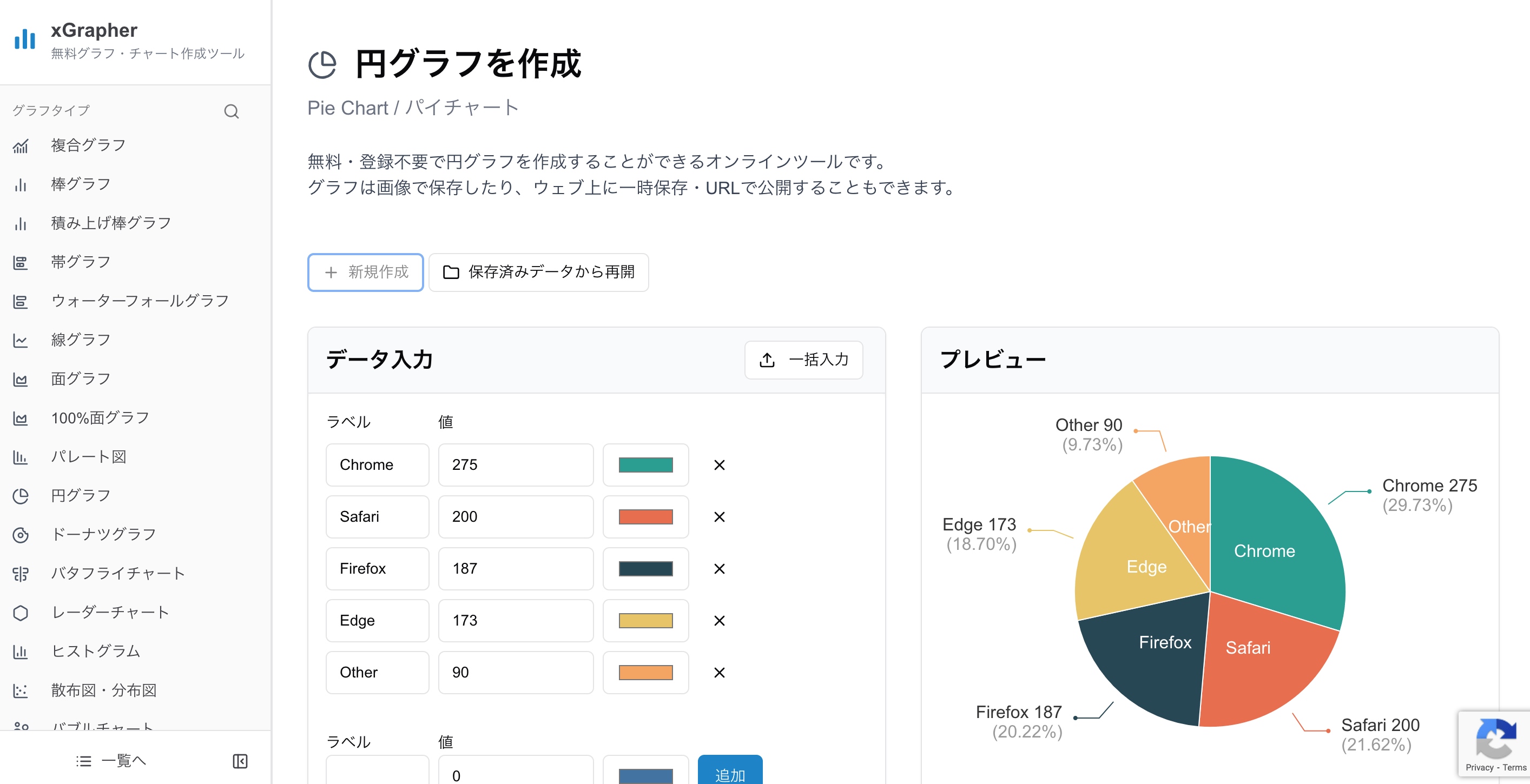Select the 棒グラフ (bar chart) type
The height and width of the screenshot is (784, 1530).
[81, 183]
